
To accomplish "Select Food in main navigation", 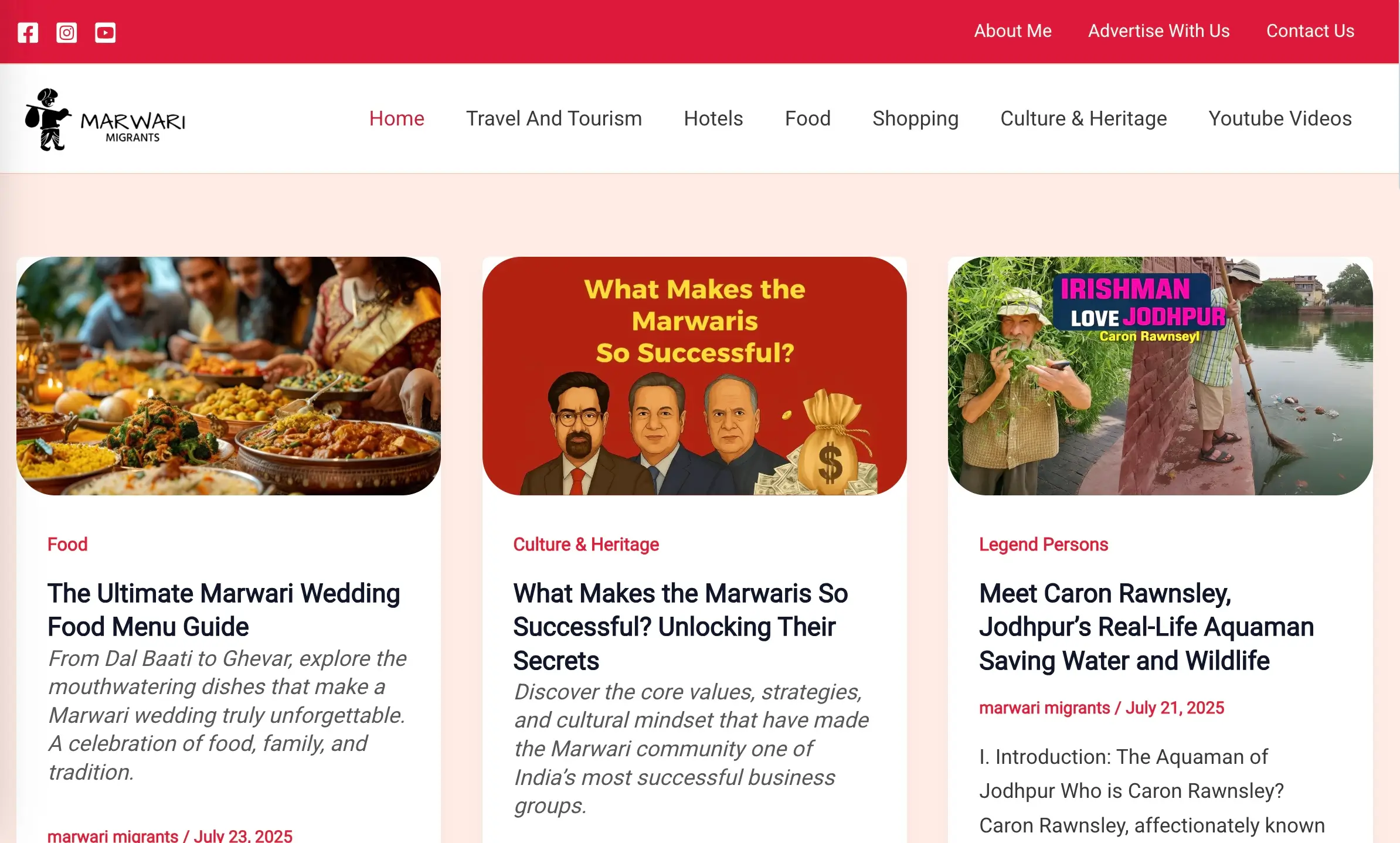I will click(x=807, y=118).
